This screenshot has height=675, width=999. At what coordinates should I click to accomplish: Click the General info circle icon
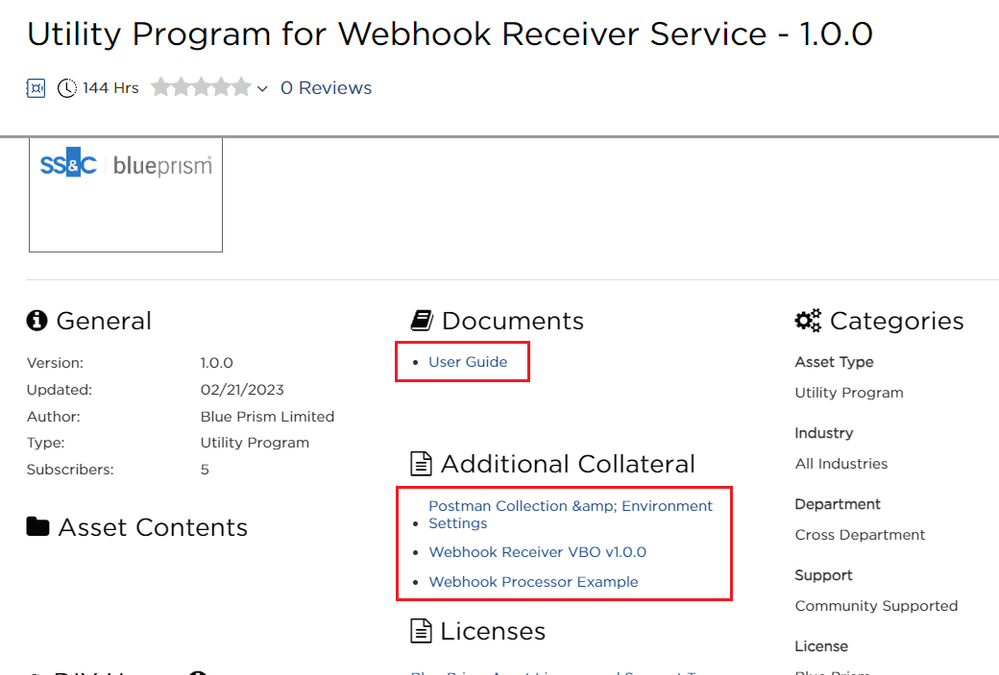[37, 321]
